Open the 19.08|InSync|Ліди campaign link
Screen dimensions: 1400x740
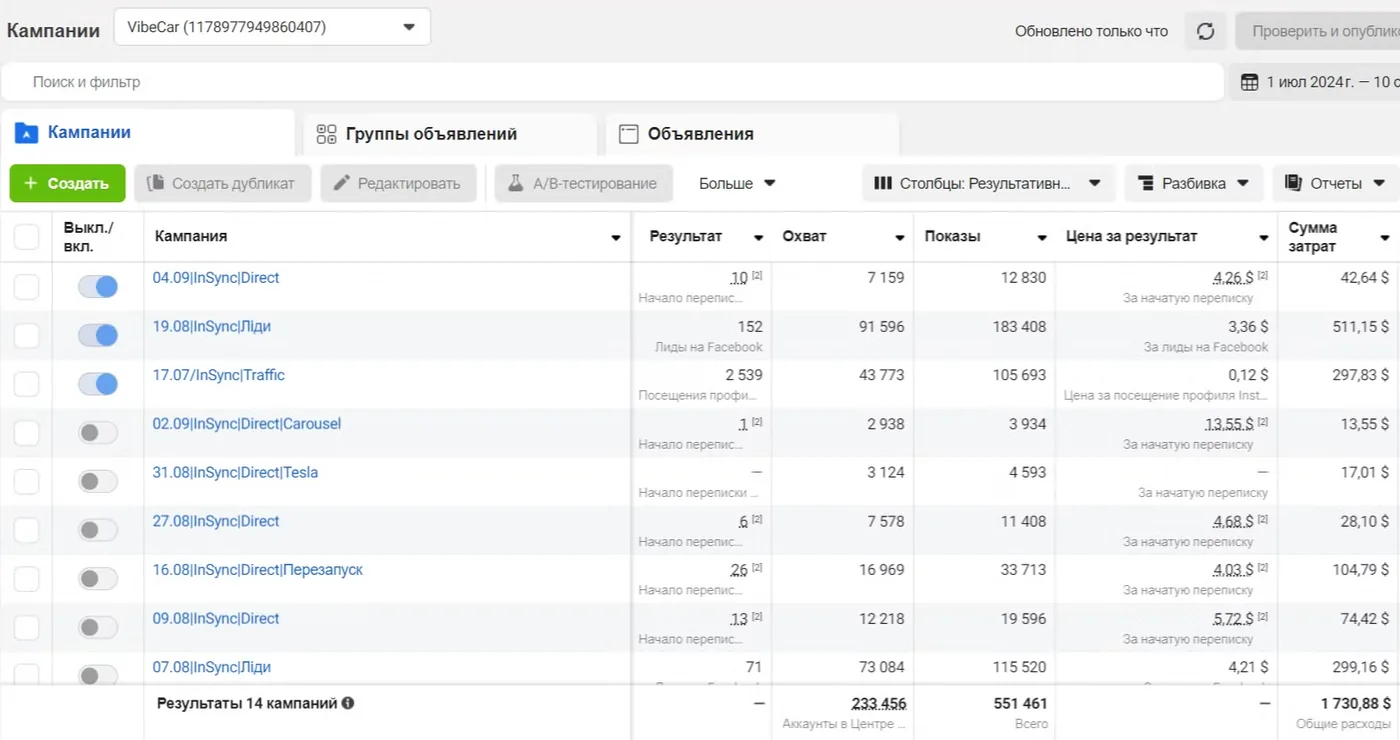(211, 326)
